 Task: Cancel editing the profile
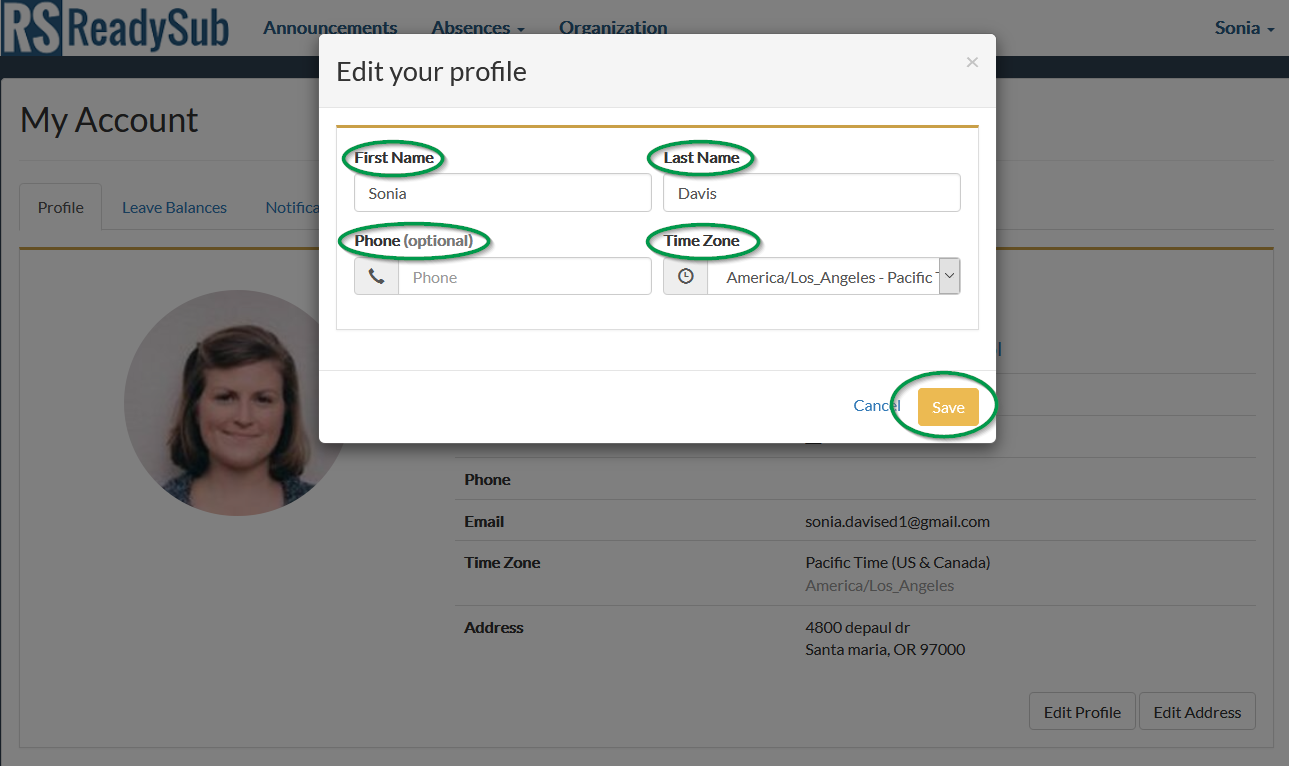pos(875,405)
